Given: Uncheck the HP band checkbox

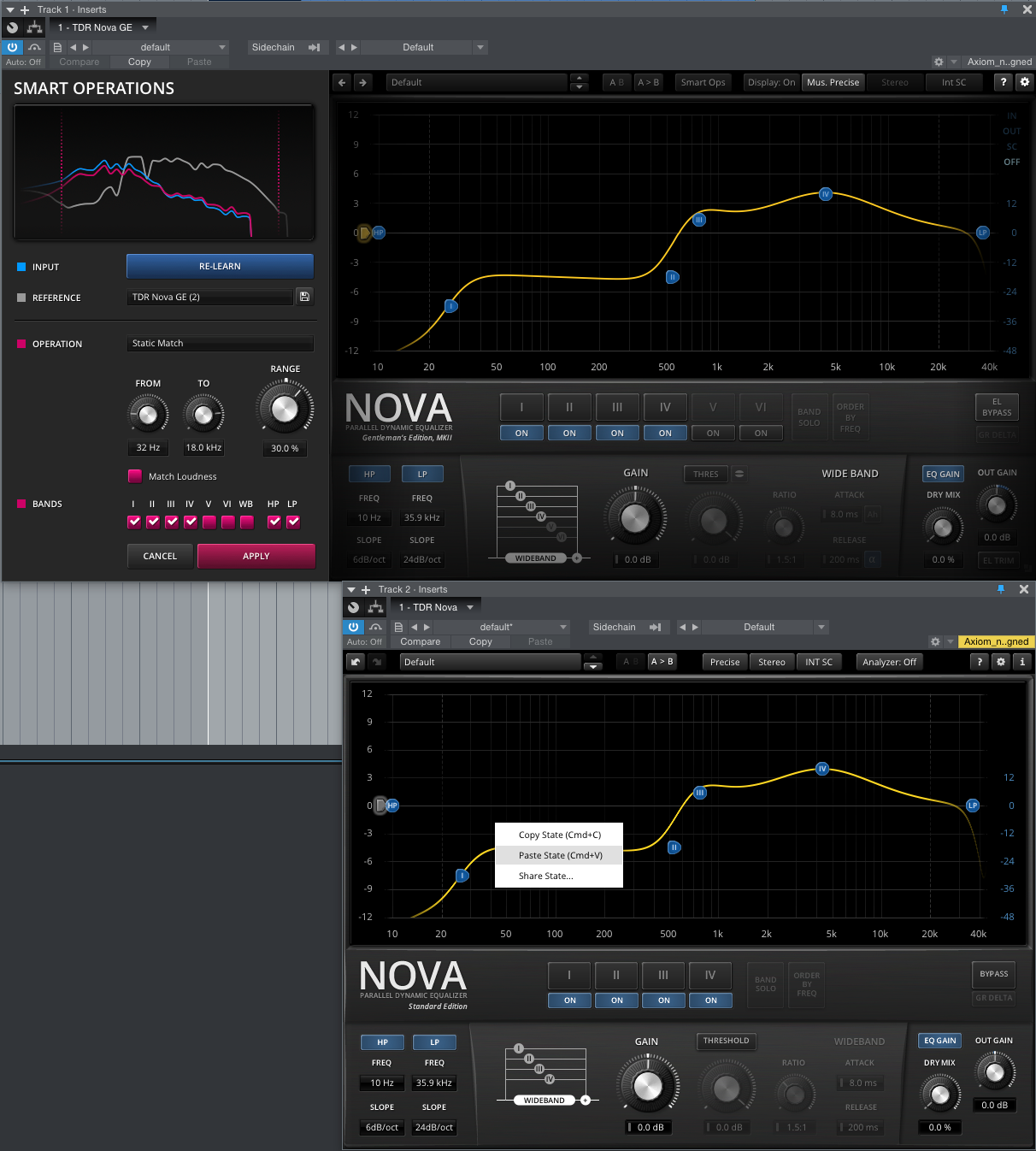Looking at the screenshot, I should tap(274, 522).
